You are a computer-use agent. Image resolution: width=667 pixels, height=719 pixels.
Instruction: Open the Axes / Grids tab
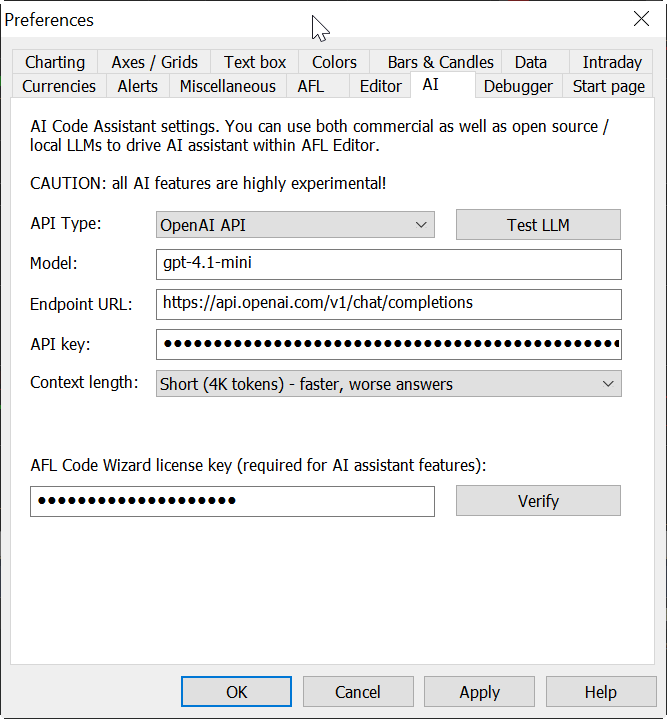(x=155, y=62)
